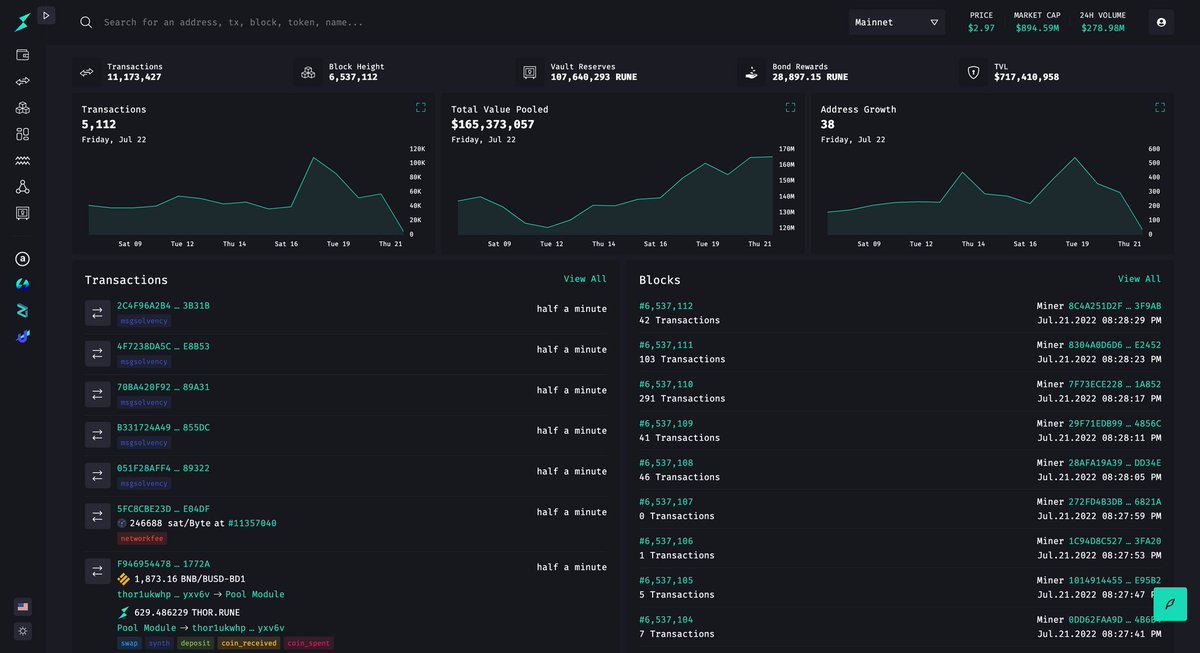This screenshot has width=1200, height=653.
Task: Open the transactions arrows icon in the sidebar
Action: point(22,81)
